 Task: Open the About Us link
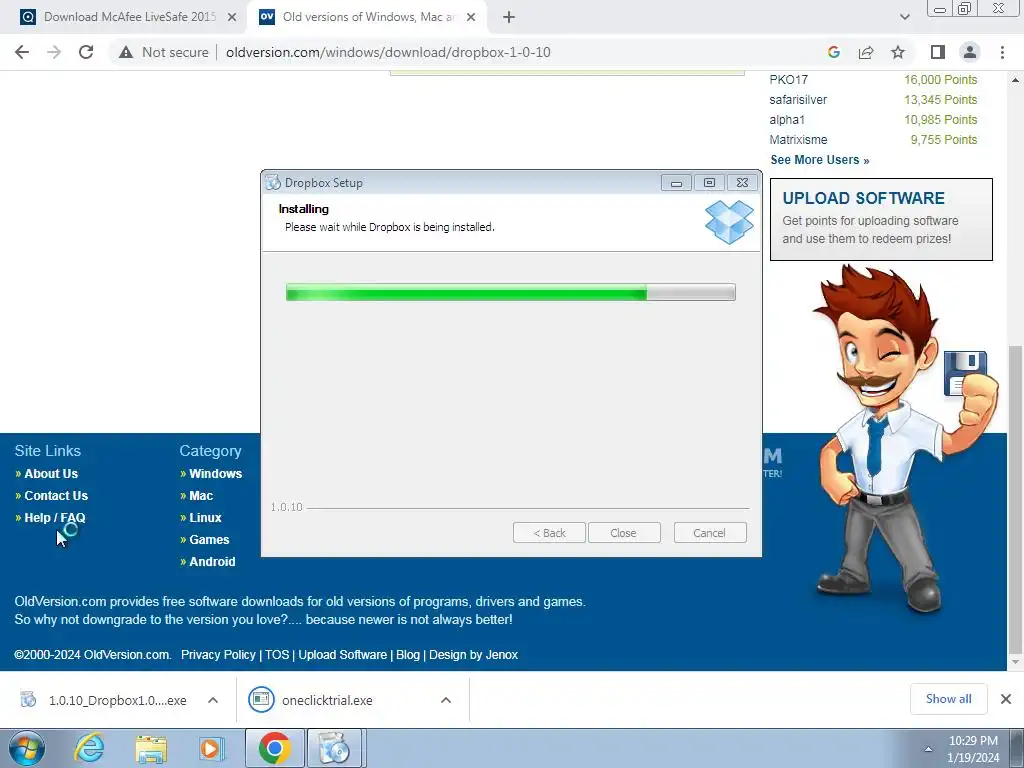(x=51, y=473)
